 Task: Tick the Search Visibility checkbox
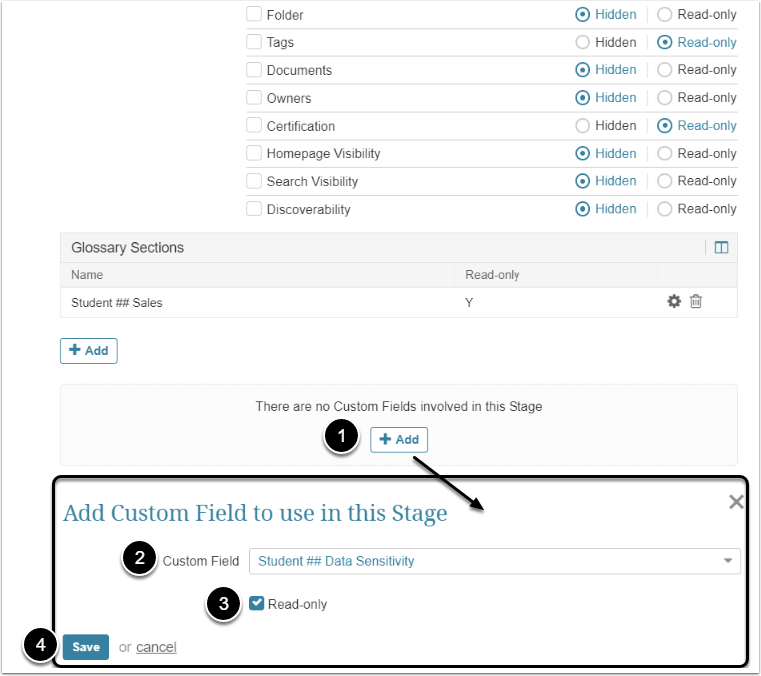(254, 182)
